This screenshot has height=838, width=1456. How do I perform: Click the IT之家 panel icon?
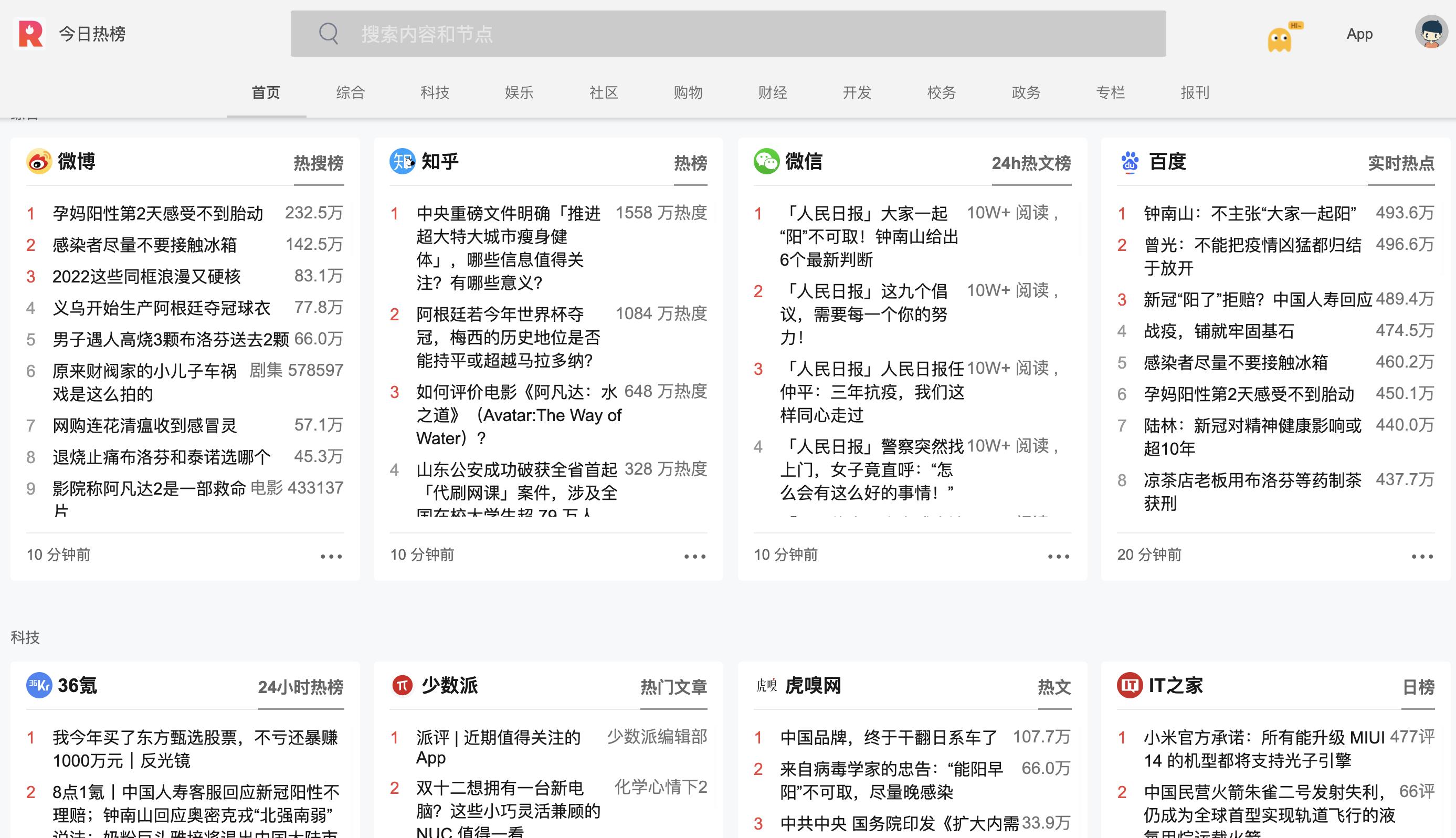pyautogui.click(x=1131, y=686)
